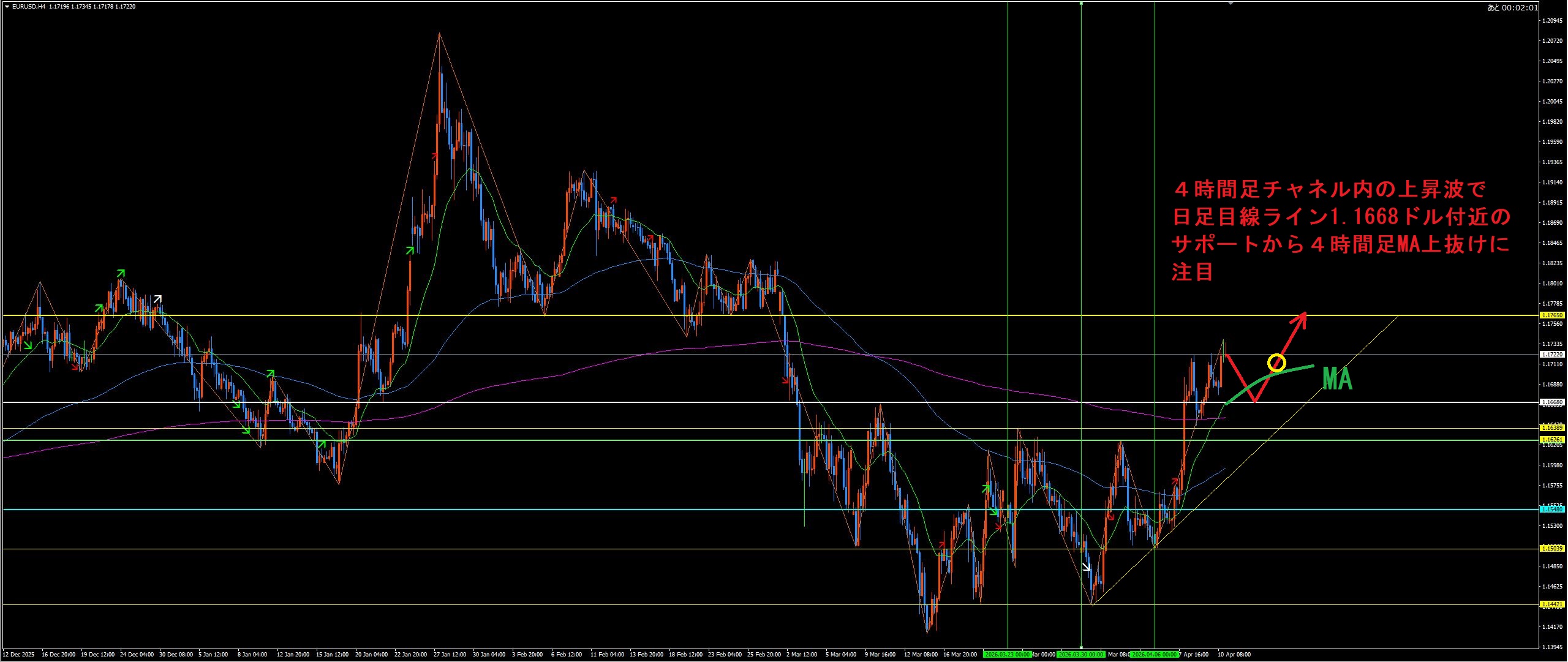
Task: Click the white arrow near 24 Dec high
Action: click(157, 299)
